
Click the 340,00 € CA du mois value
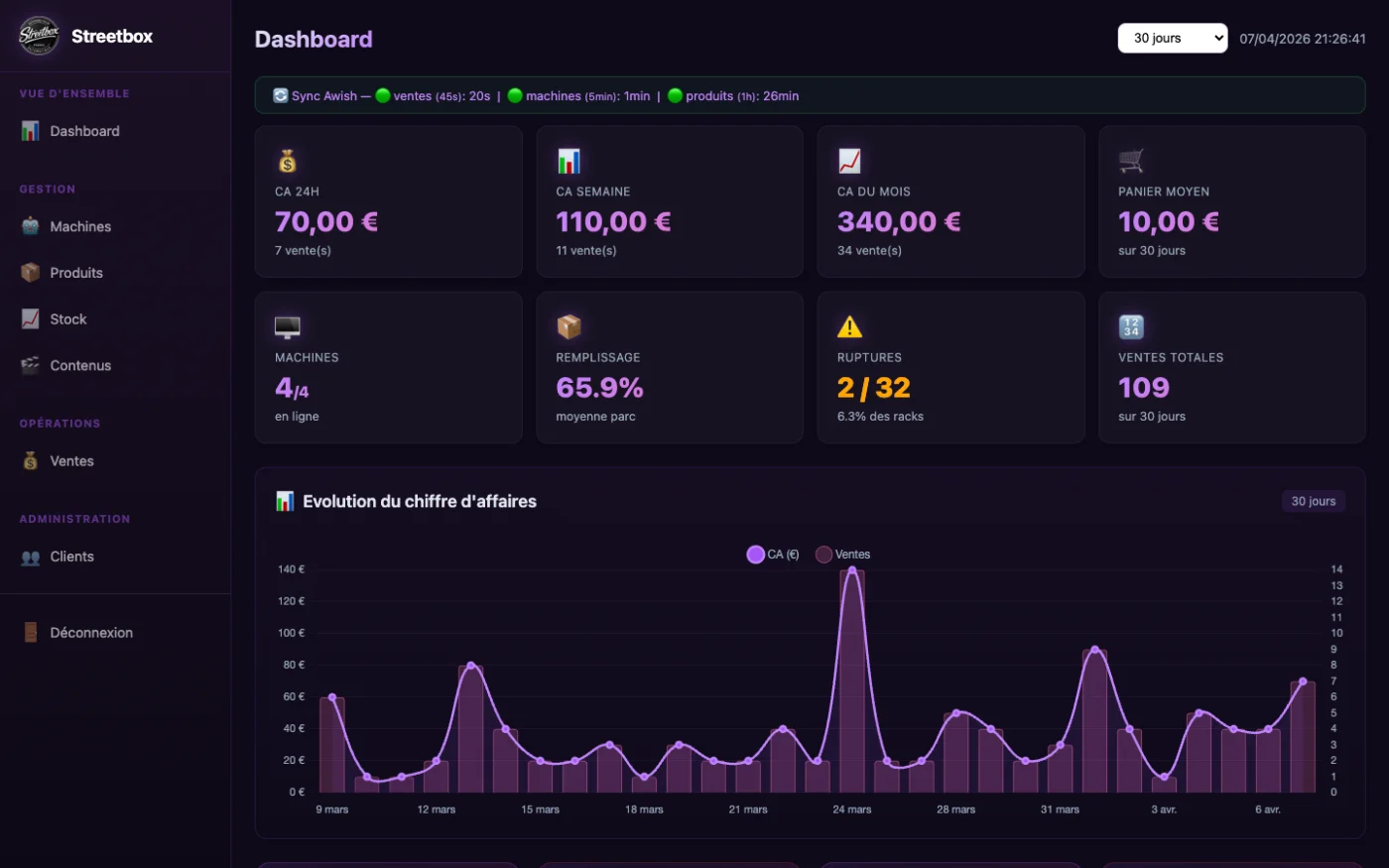899,221
